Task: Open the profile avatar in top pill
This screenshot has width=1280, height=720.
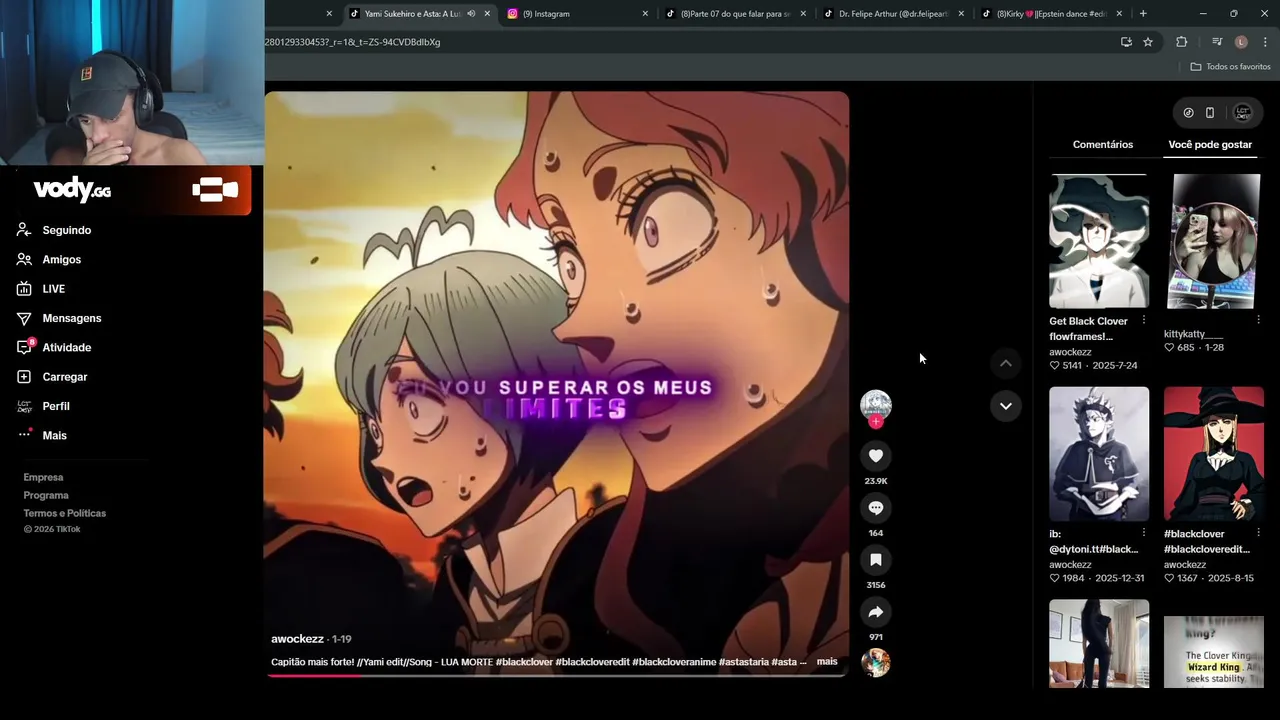Action: pos(1243,113)
